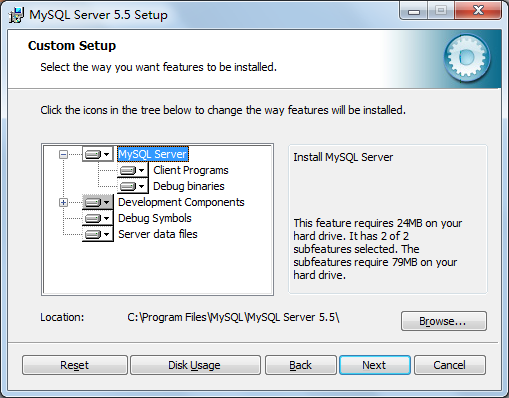Click Server data files drive icon
Screen dimensions: 509x398
coord(97,234)
